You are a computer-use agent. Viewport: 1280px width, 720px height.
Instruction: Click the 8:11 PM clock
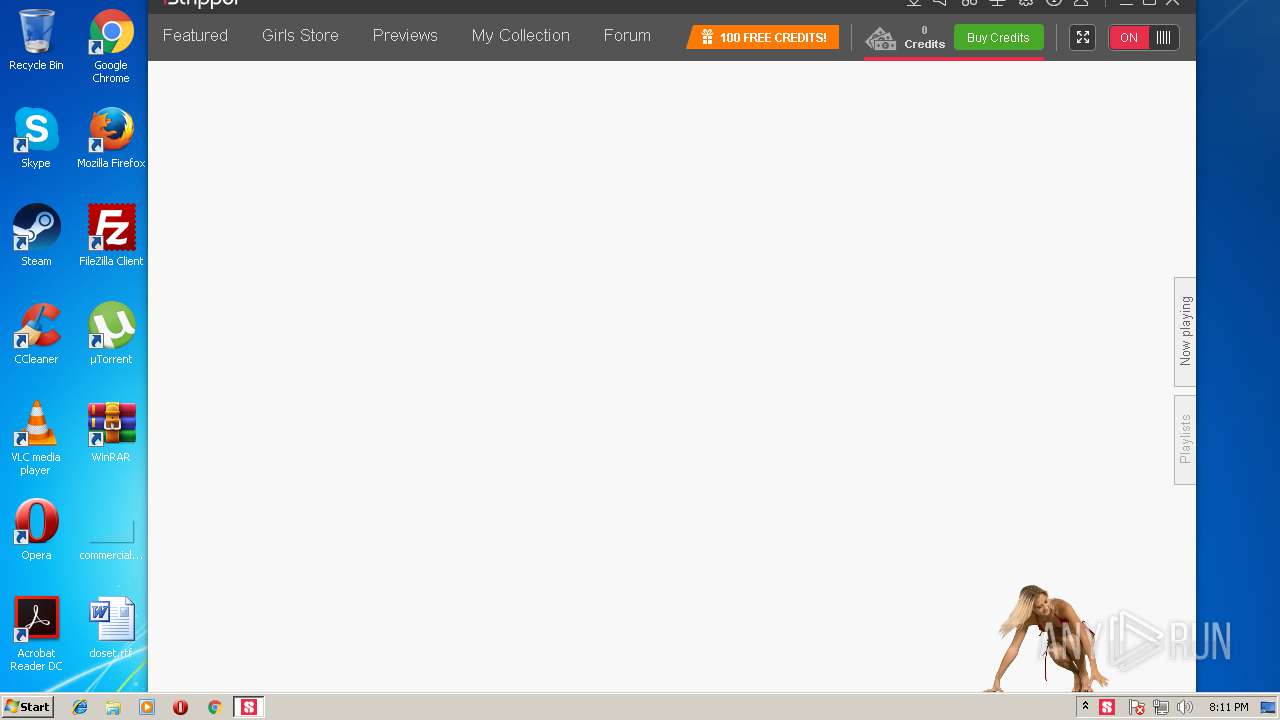click(x=1228, y=707)
